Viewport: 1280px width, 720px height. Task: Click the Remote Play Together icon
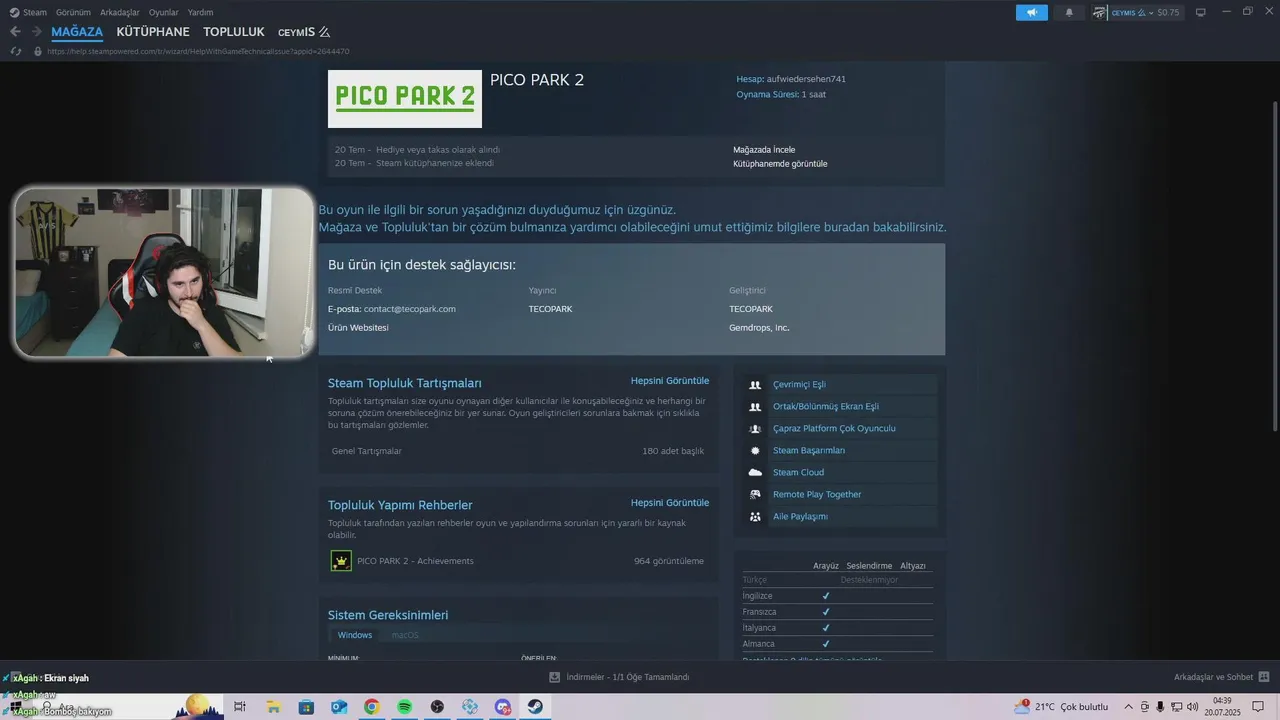(x=755, y=495)
